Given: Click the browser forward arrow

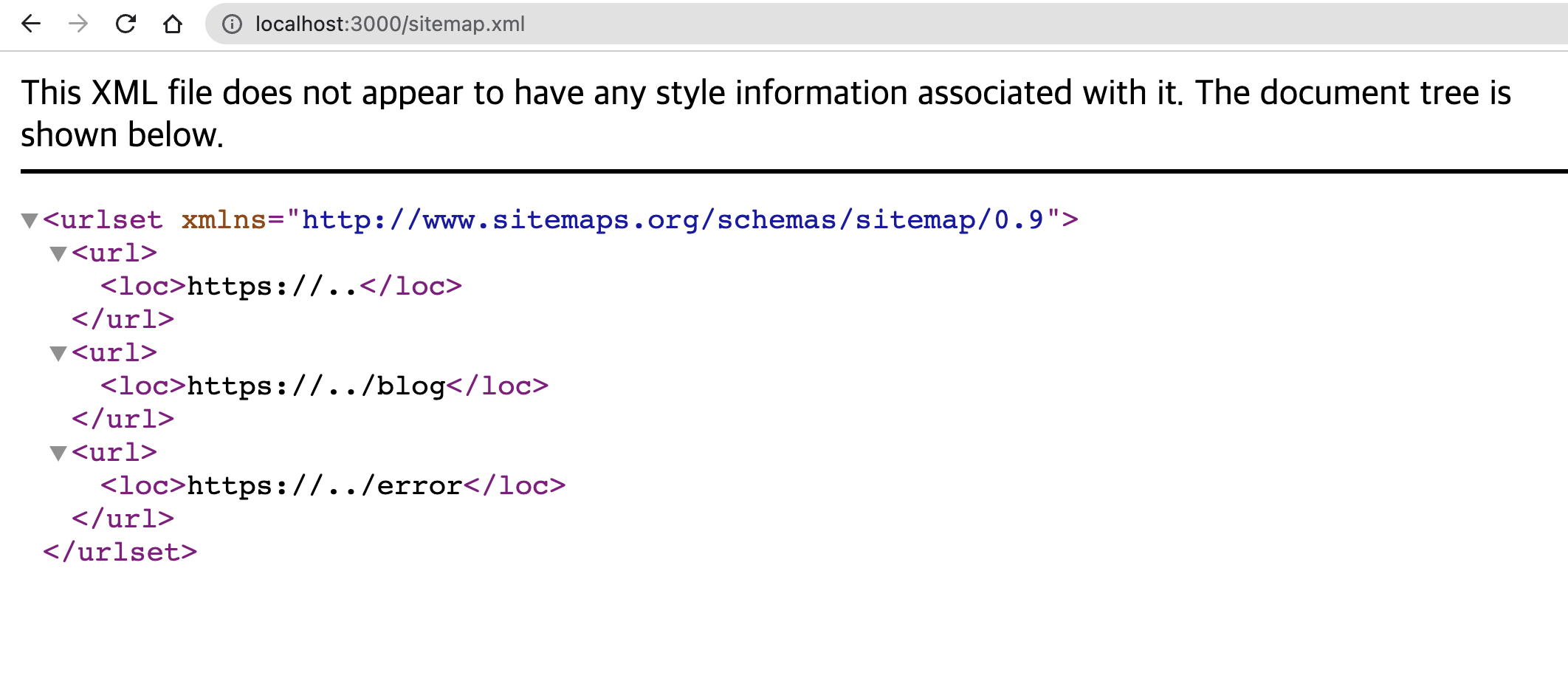Looking at the screenshot, I should pyautogui.click(x=78, y=24).
